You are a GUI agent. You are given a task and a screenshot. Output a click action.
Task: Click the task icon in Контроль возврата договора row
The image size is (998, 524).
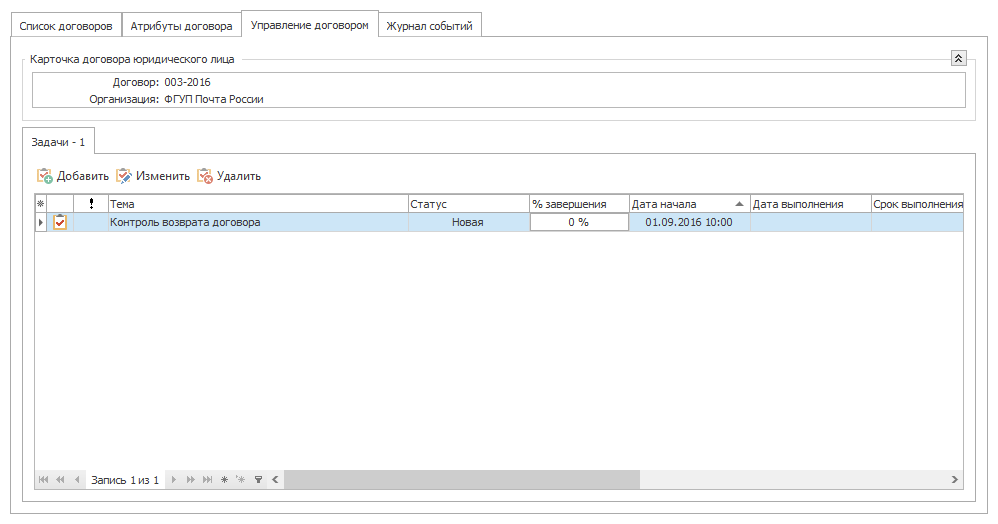pyautogui.click(x=60, y=222)
